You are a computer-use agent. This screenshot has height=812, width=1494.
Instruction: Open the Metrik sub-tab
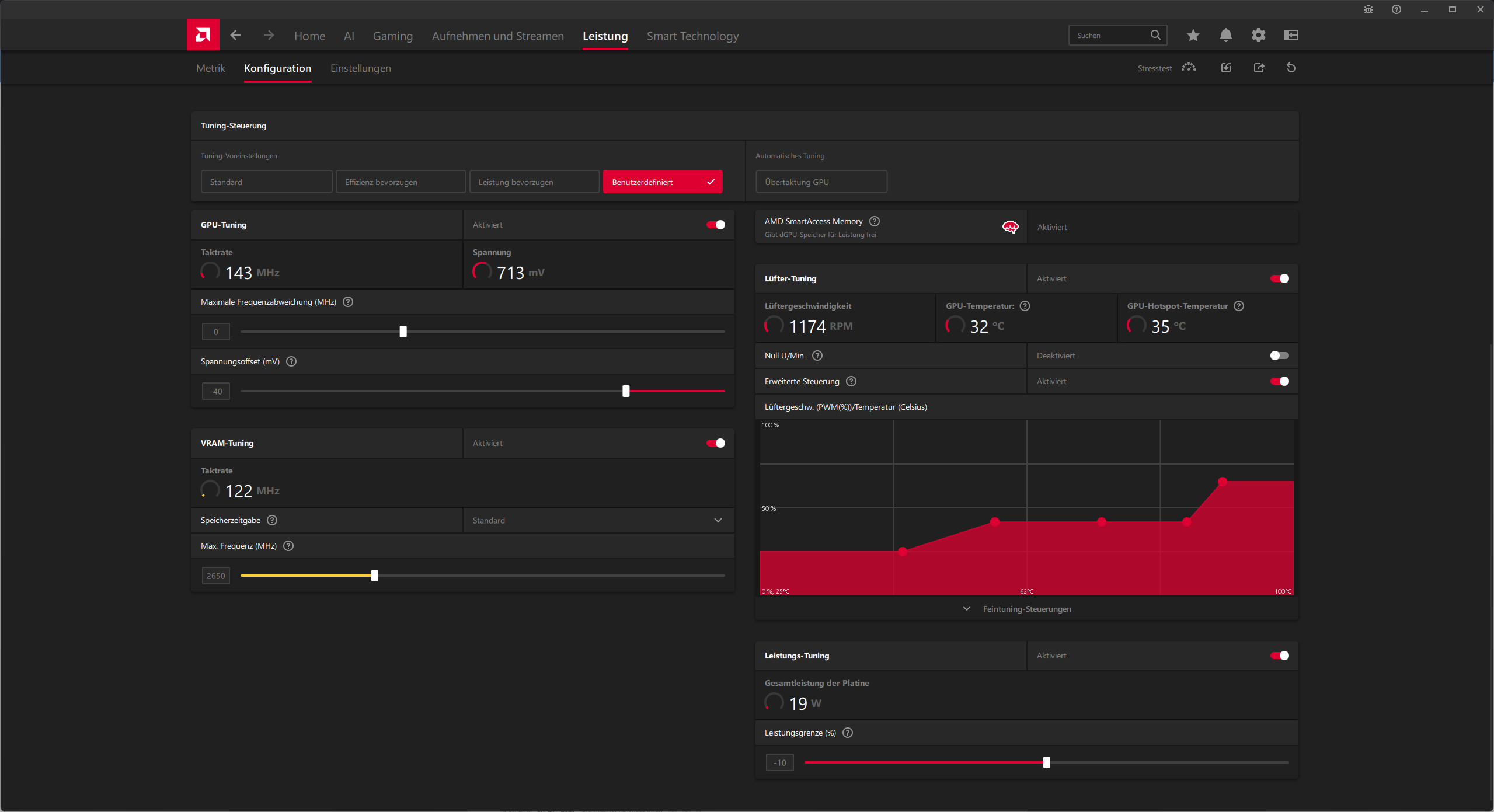pyautogui.click(x=210, y=68)
